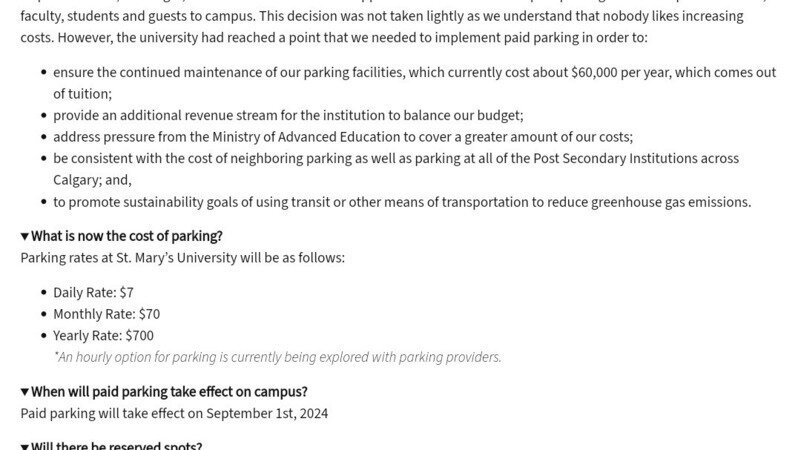Click "Parking rates at St. Mary's University" sentence

click(x=182, y=258)
